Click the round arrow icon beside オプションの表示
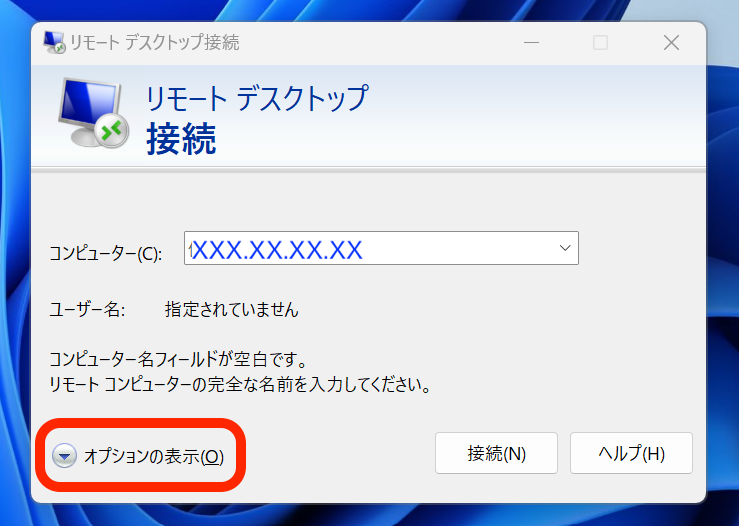Viewport: 739px width, 526px height. (64, 456)
